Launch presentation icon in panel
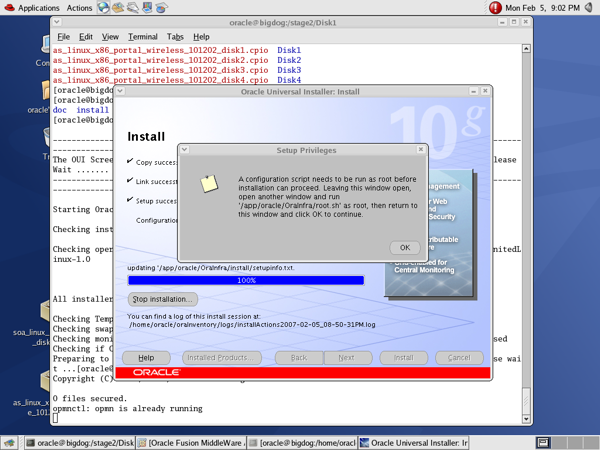 point(147,7)
